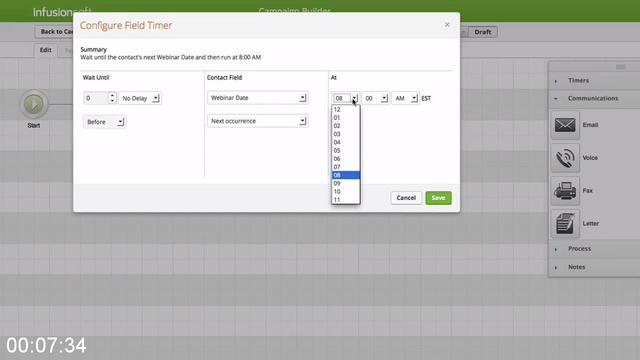Select the Email communication icon
Screen dimensions: 640x360
tap(565, 125)
